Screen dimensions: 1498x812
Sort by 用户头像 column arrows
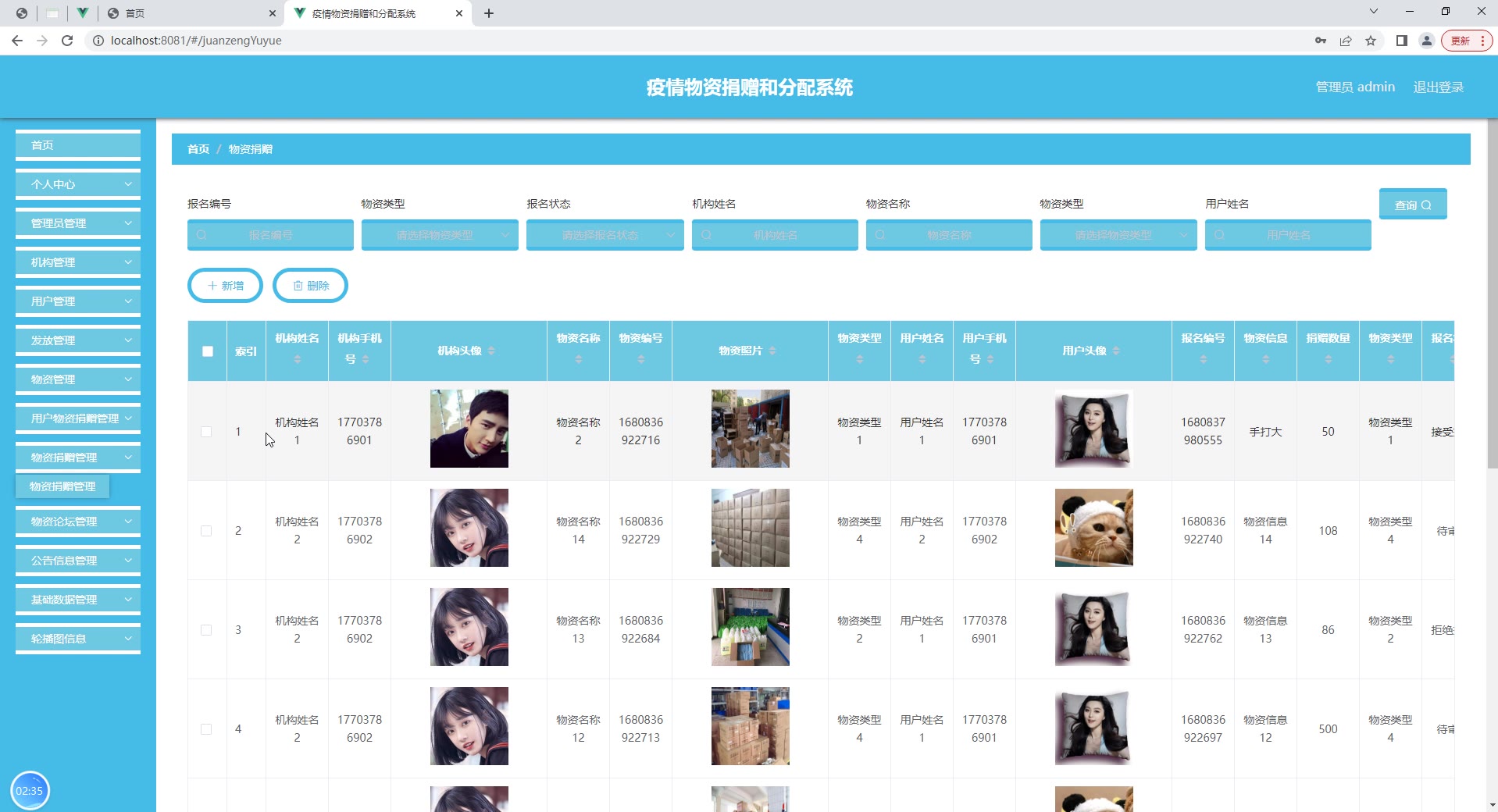point(1116,351)
